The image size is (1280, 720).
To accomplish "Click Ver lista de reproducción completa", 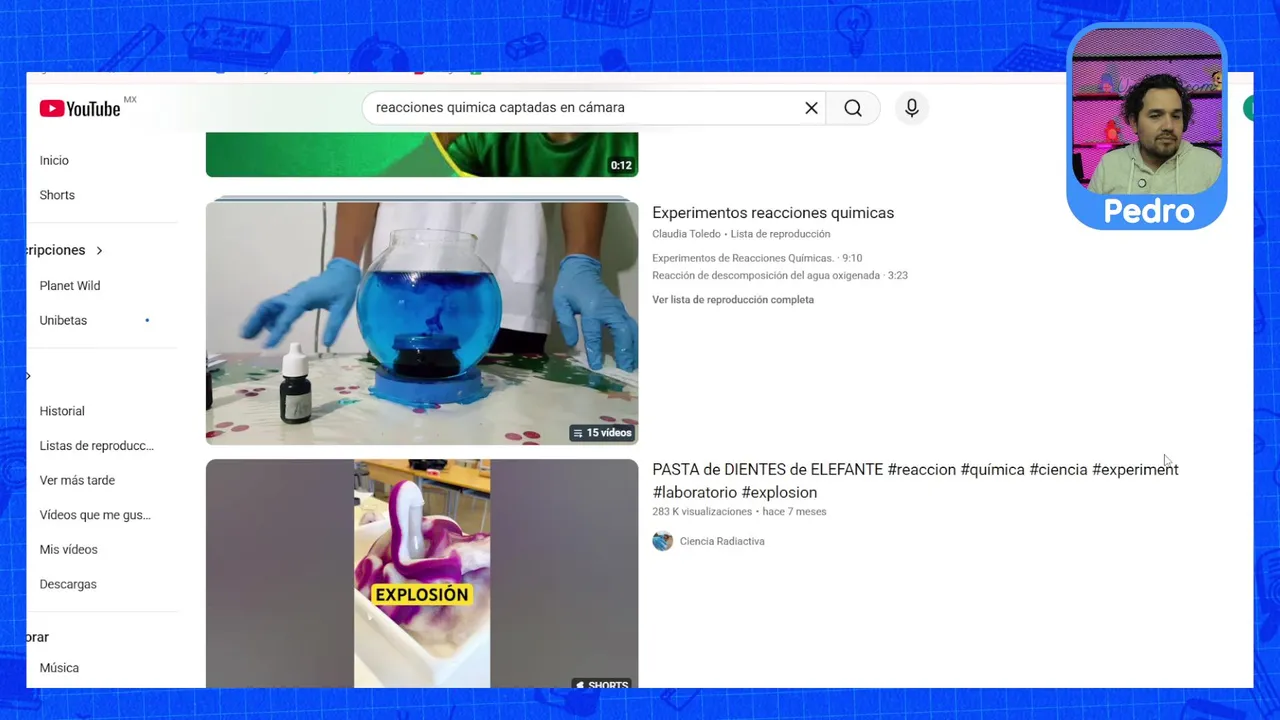I will (733, 300).
